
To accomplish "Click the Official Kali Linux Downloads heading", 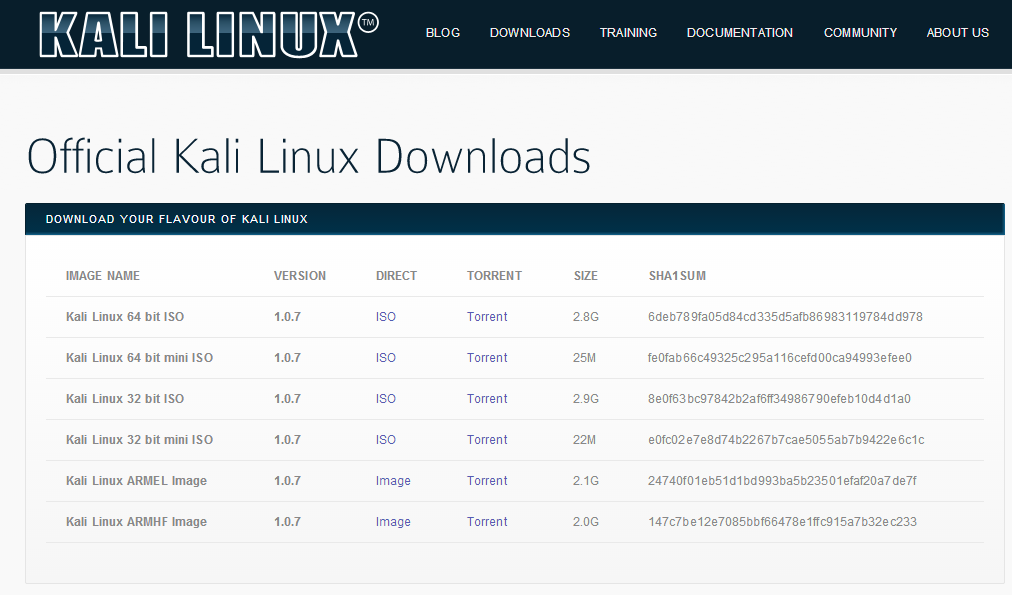I will (x=309, y=156).
